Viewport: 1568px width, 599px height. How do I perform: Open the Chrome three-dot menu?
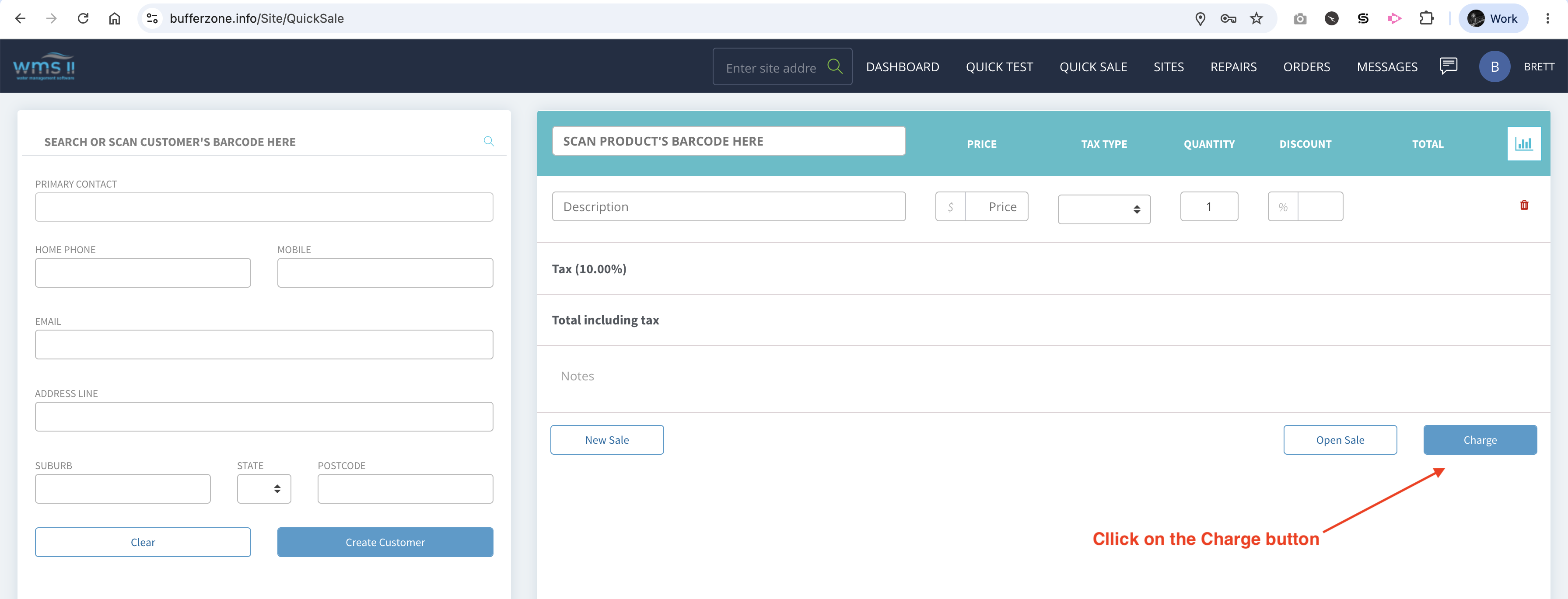click(x=1547, y=18)
